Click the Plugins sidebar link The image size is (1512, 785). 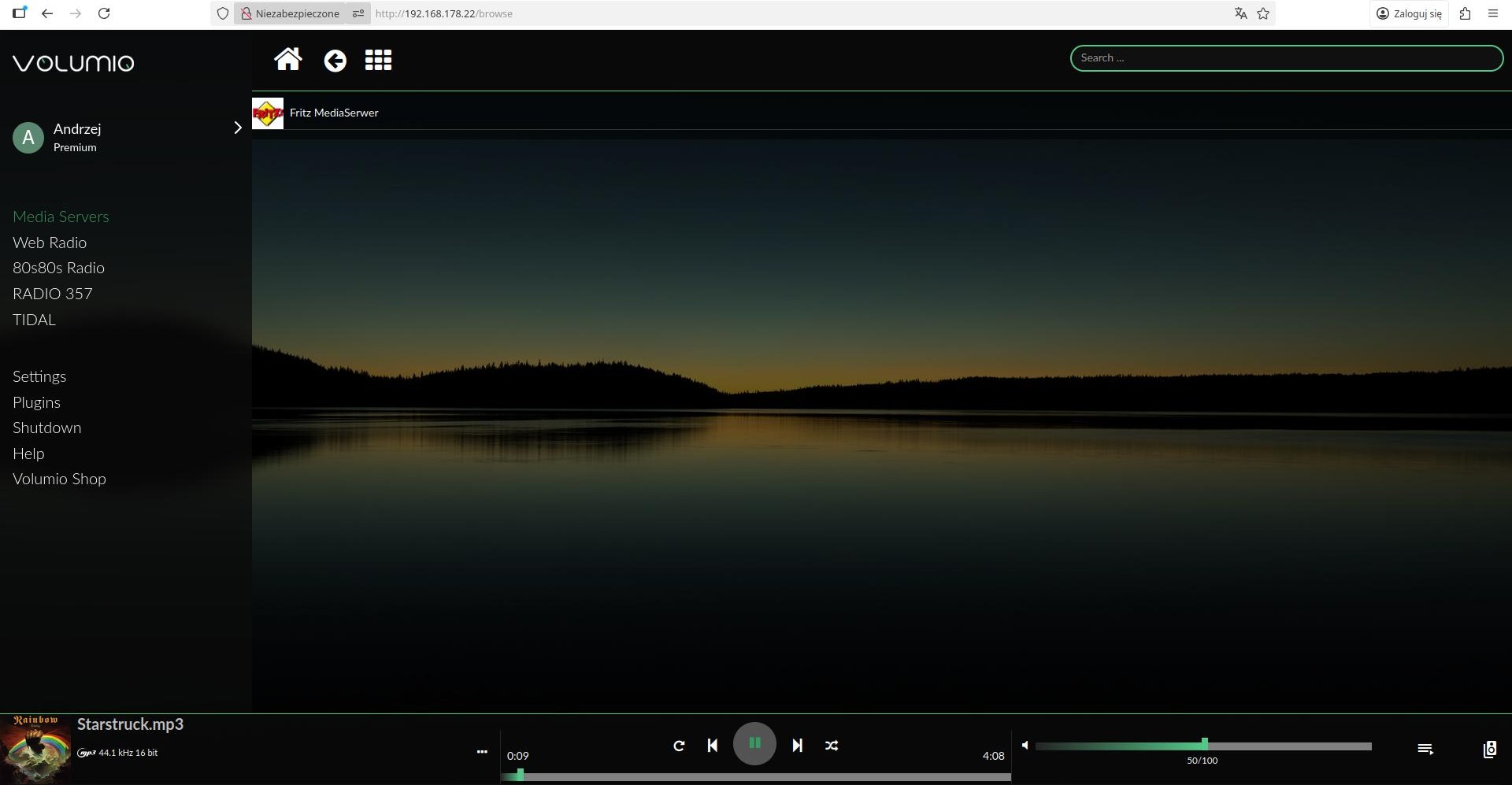click(36, 402)
